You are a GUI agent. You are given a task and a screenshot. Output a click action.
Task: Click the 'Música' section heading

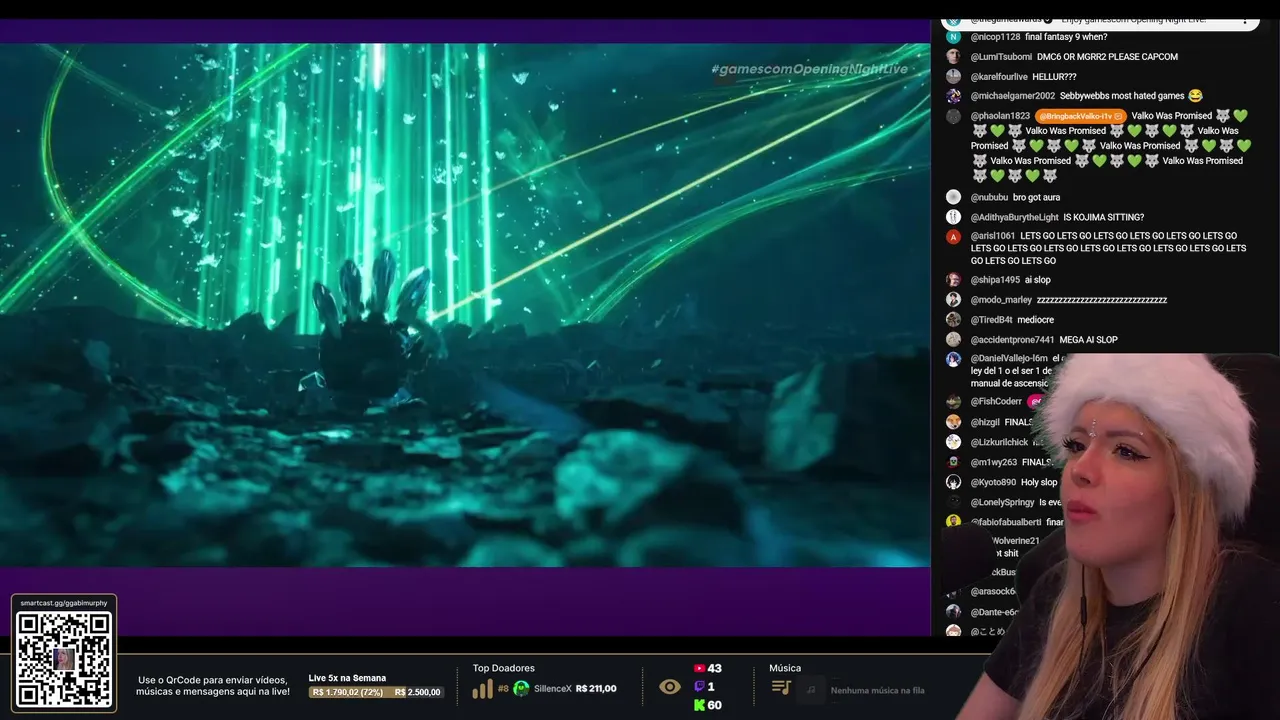coord(785,668)
